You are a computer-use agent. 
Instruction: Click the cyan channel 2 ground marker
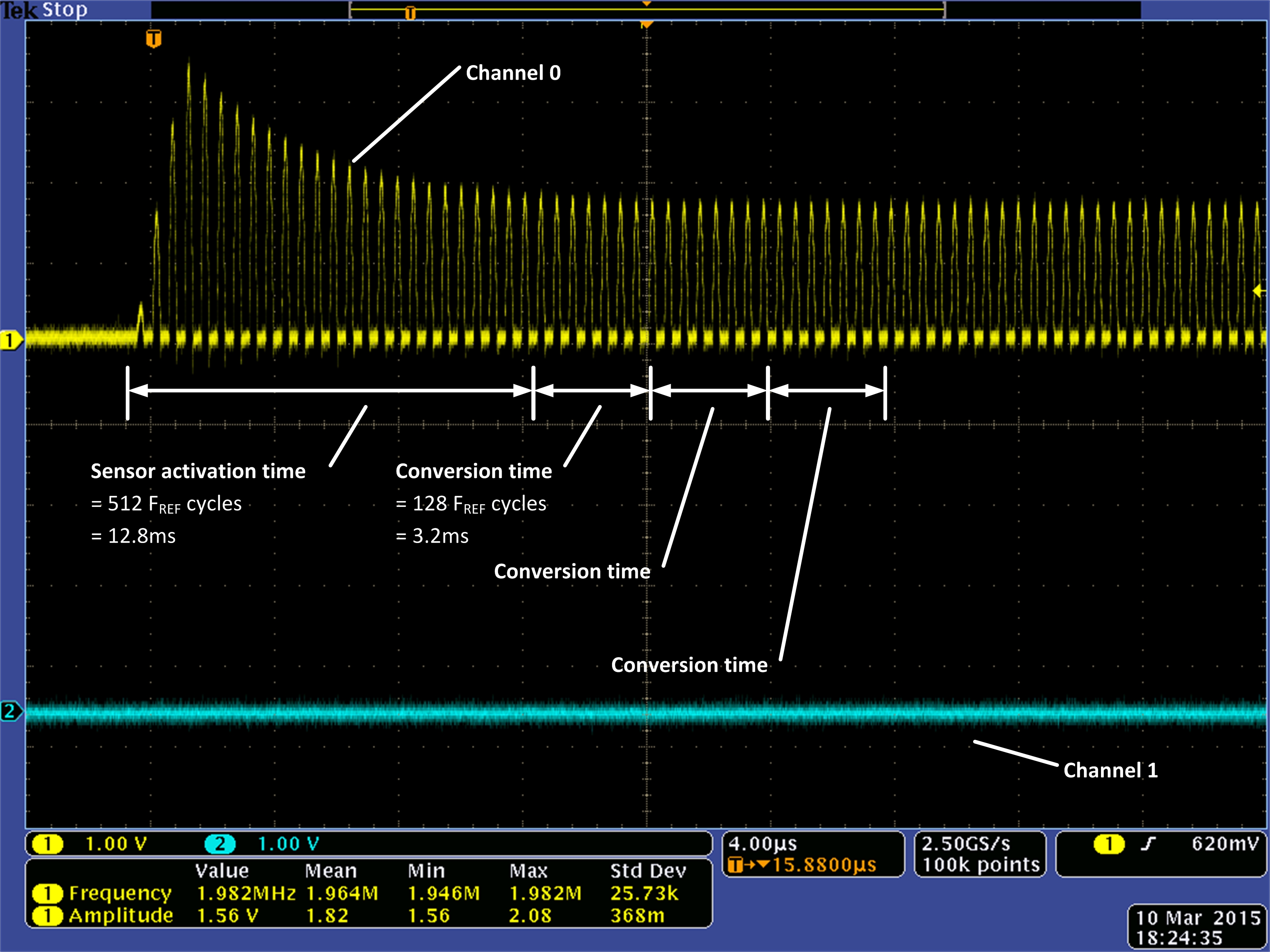pos(9,712)
